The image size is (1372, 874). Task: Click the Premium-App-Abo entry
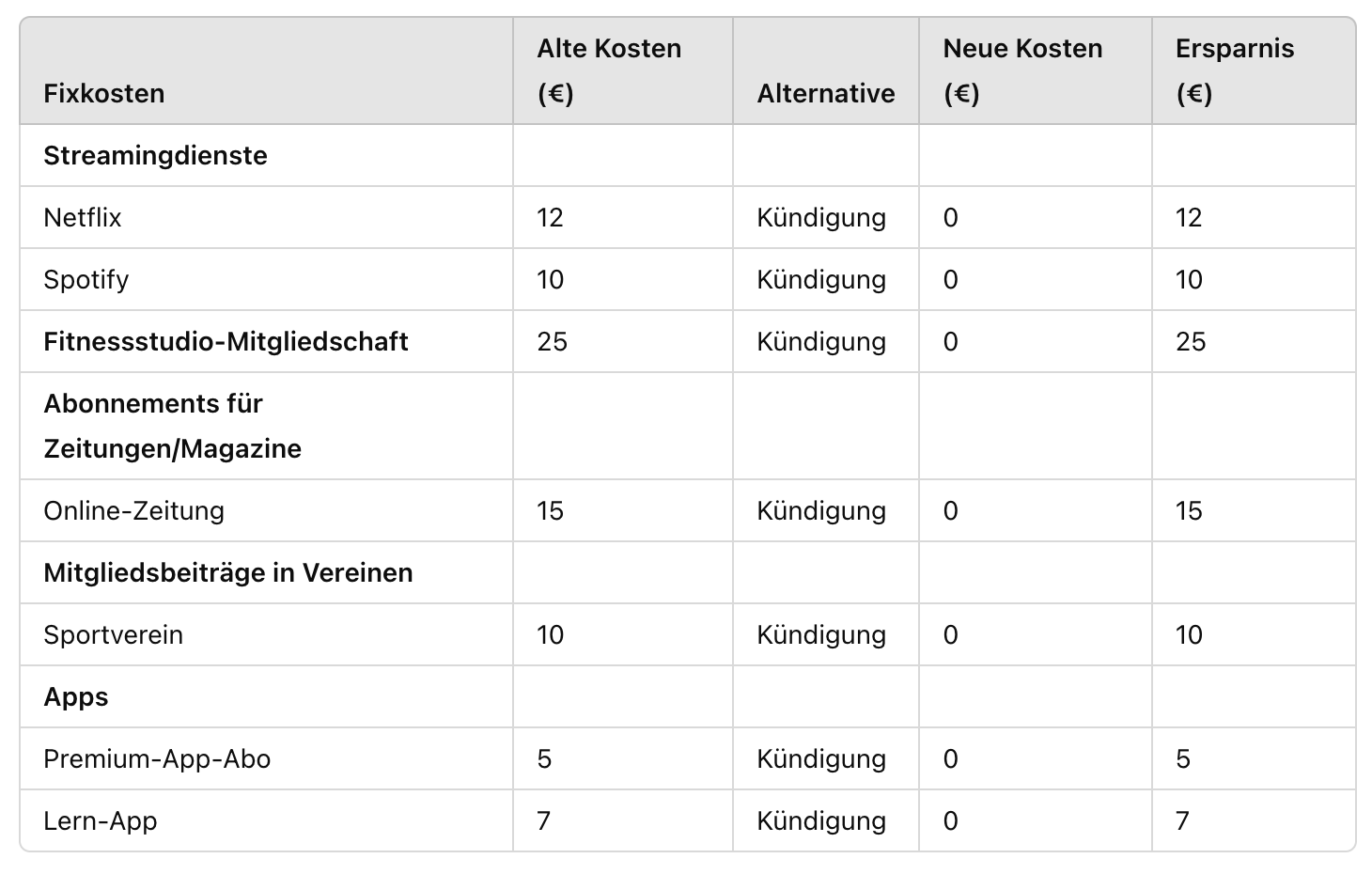tap(157, 758)
